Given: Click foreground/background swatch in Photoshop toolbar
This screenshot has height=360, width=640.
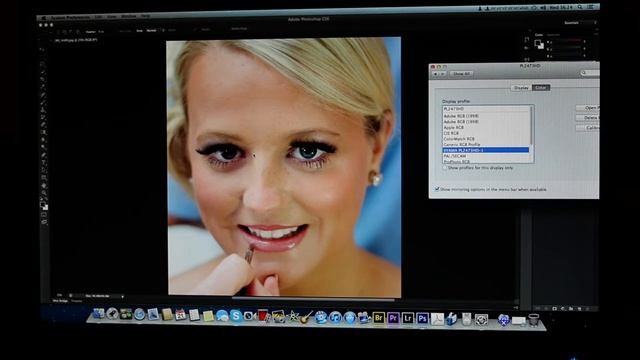Looking at the screenshot, I should click(x=44, y=205).
